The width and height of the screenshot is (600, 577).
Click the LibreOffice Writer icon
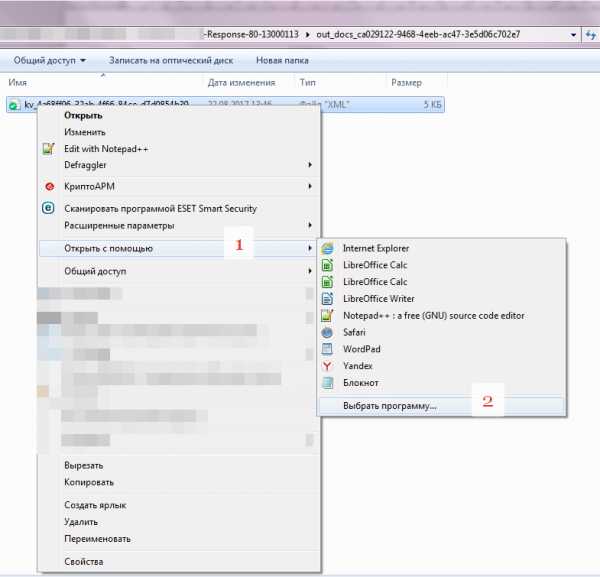327,298
